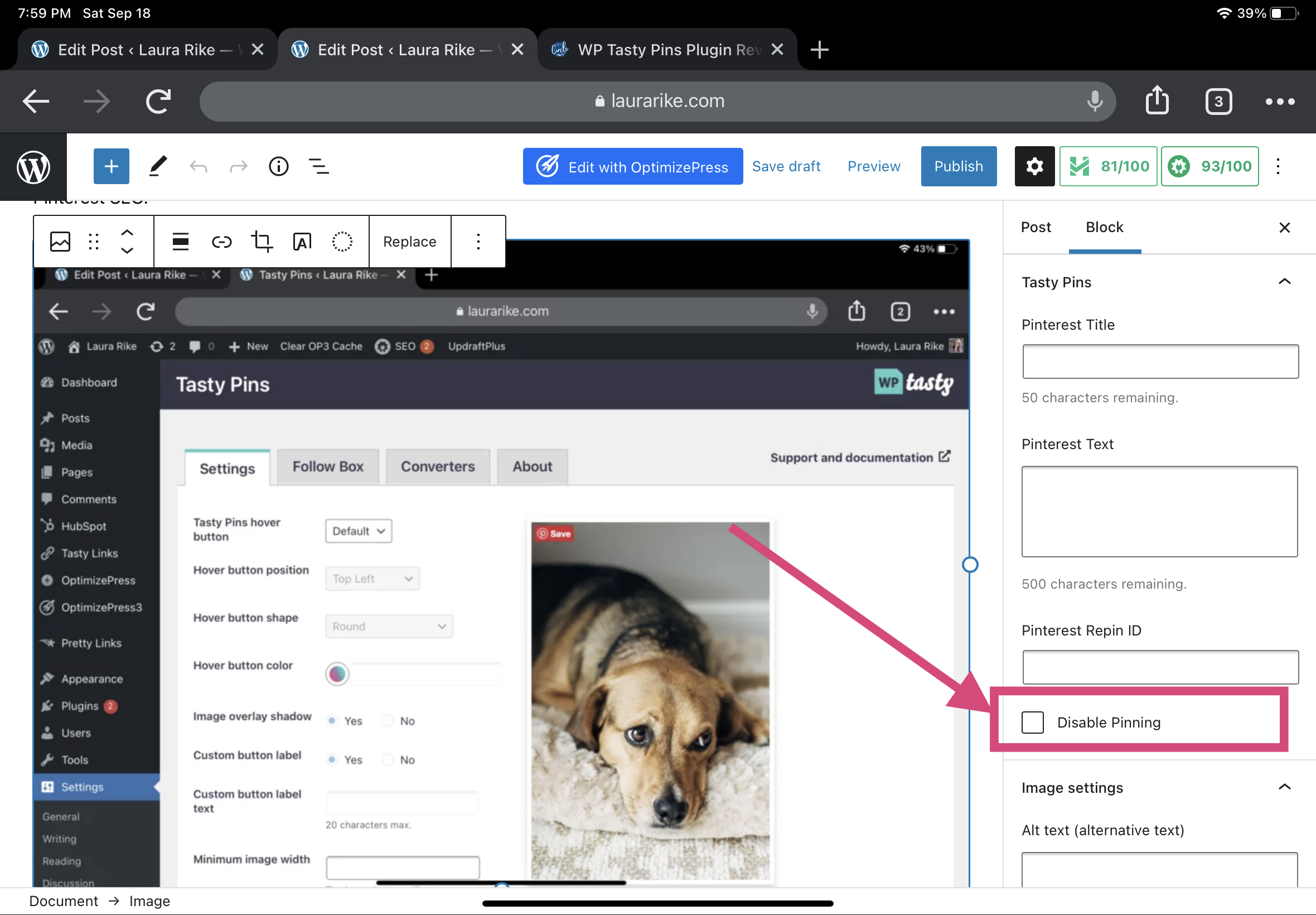Screen dimensions: 1316x915
Task: Click the block drag handle dots
Action: tap(94, 242)
